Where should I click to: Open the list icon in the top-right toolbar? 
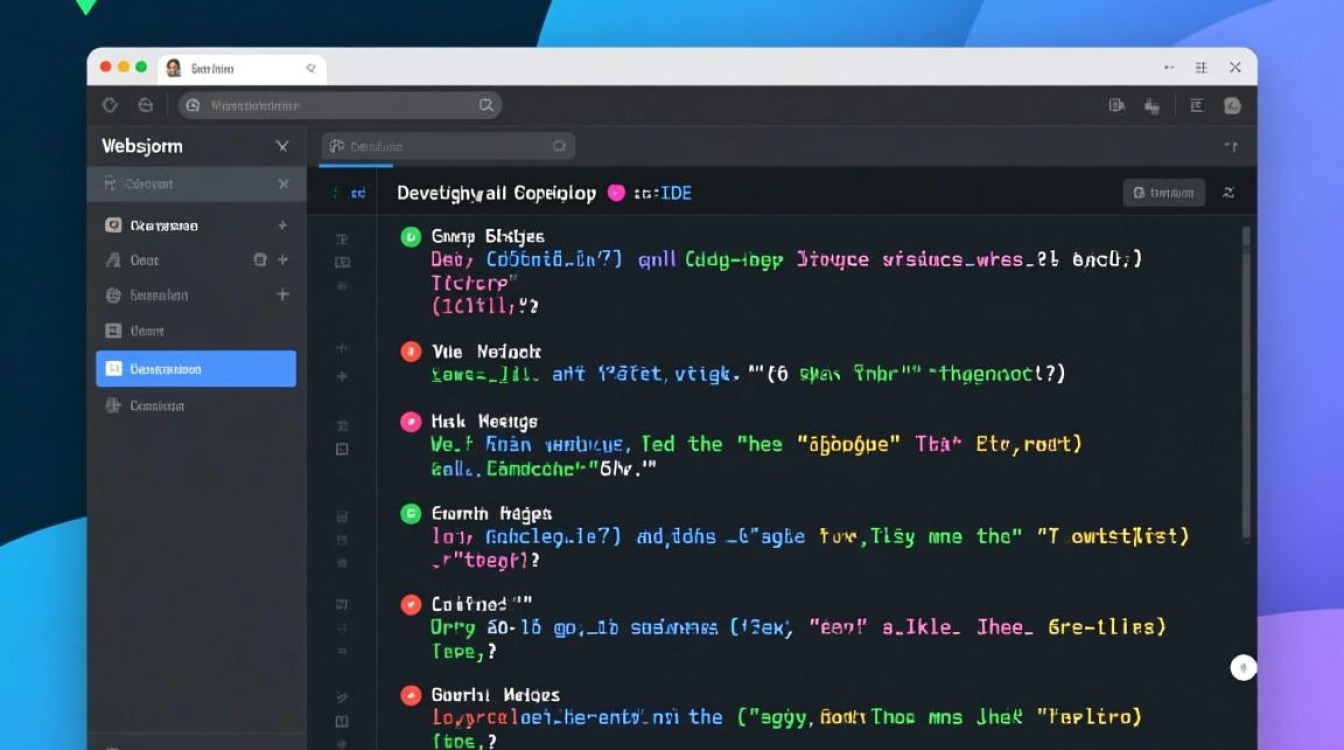pyautogui.click(x=1196, y=105)
